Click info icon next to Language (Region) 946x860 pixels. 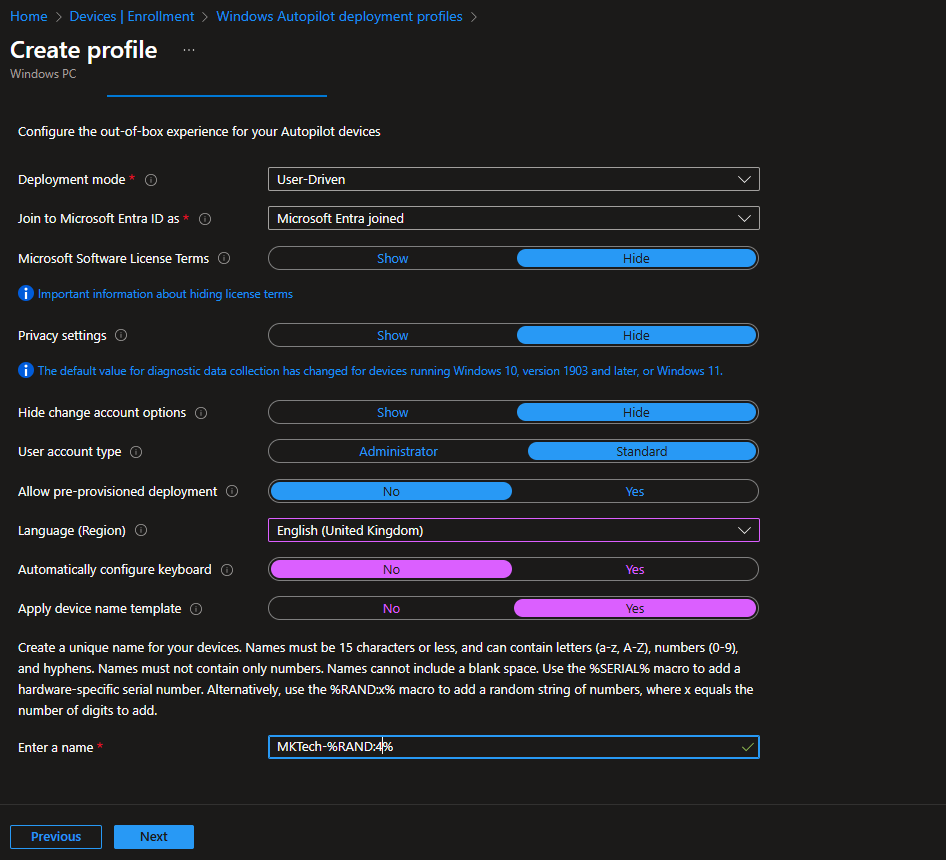click(x=141, y=531)
